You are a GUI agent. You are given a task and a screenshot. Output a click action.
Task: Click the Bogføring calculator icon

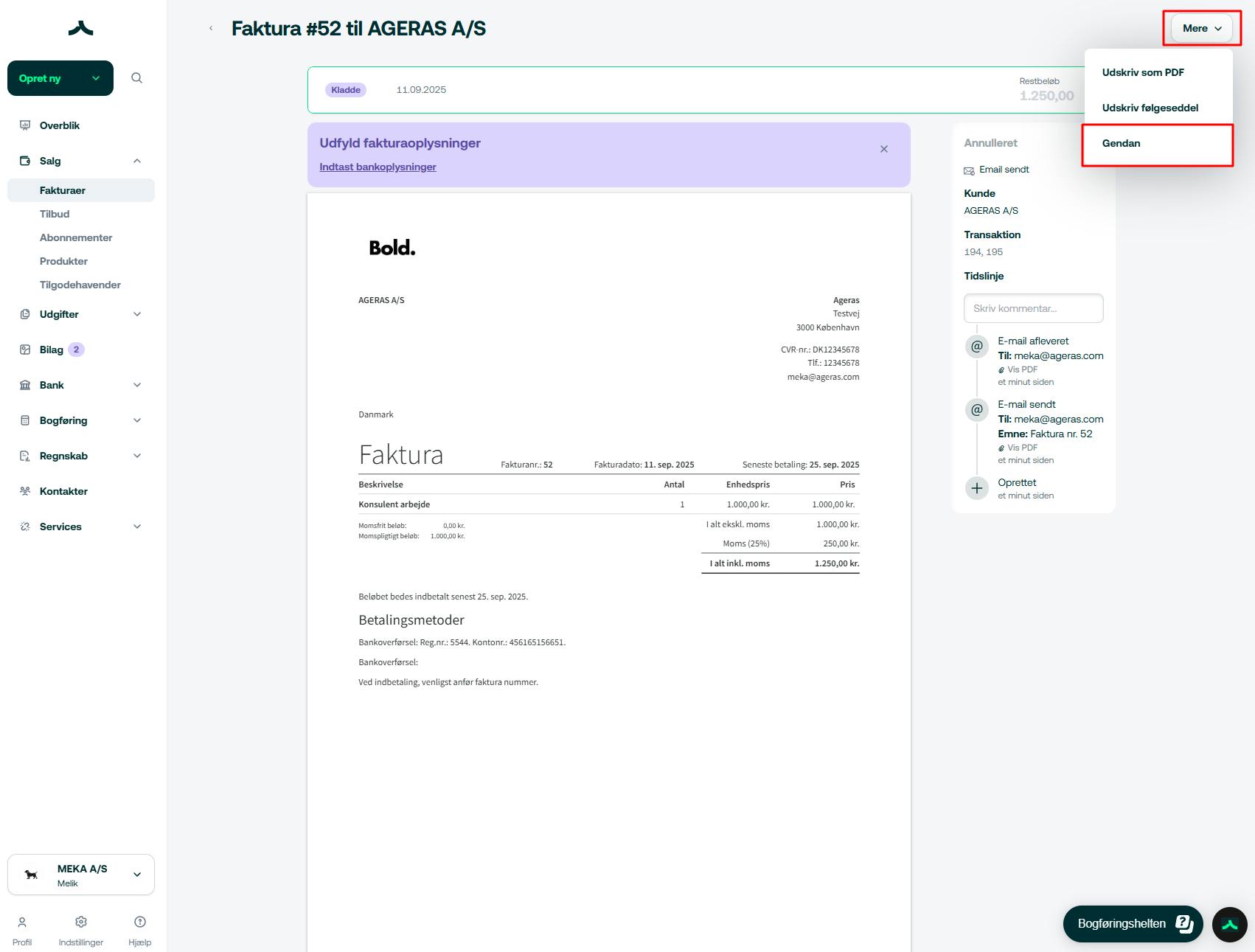coord(25,420)
